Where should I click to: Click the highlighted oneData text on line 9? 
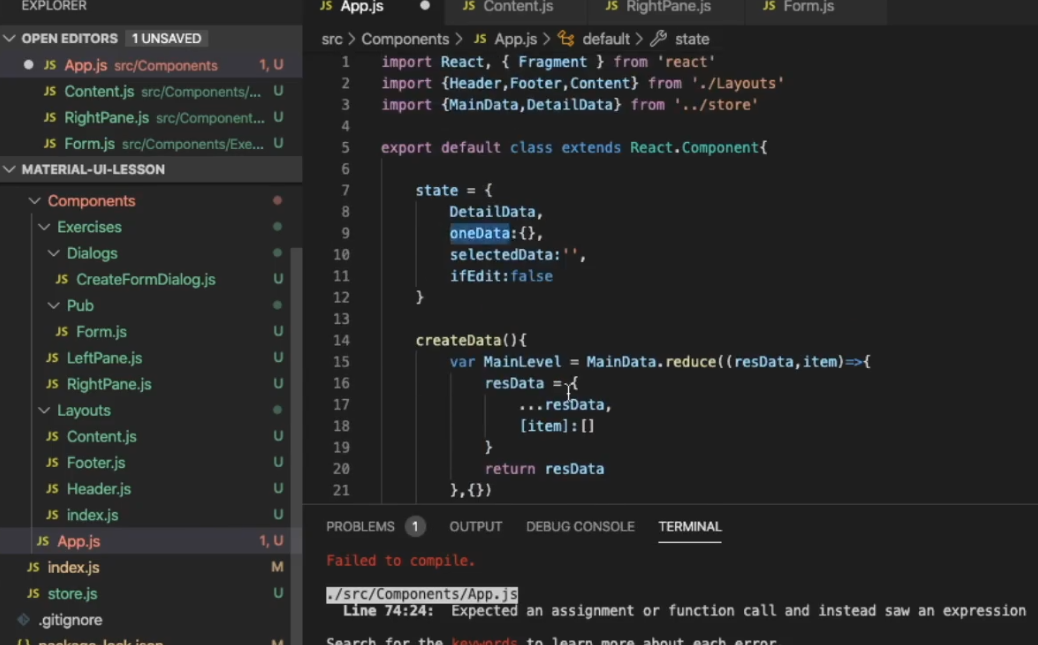[478, 232]
